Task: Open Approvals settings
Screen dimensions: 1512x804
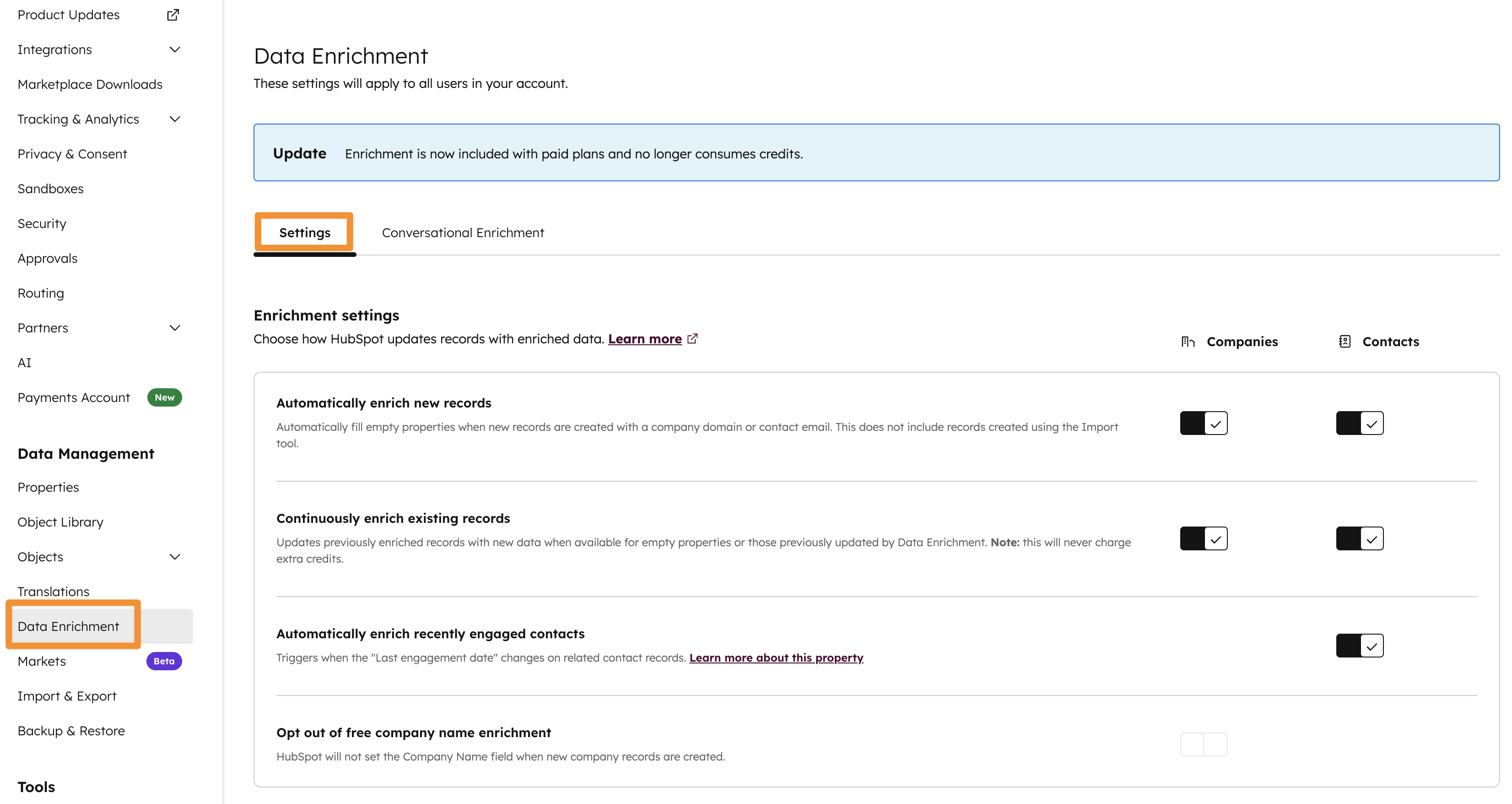Action: pos(48,258)
